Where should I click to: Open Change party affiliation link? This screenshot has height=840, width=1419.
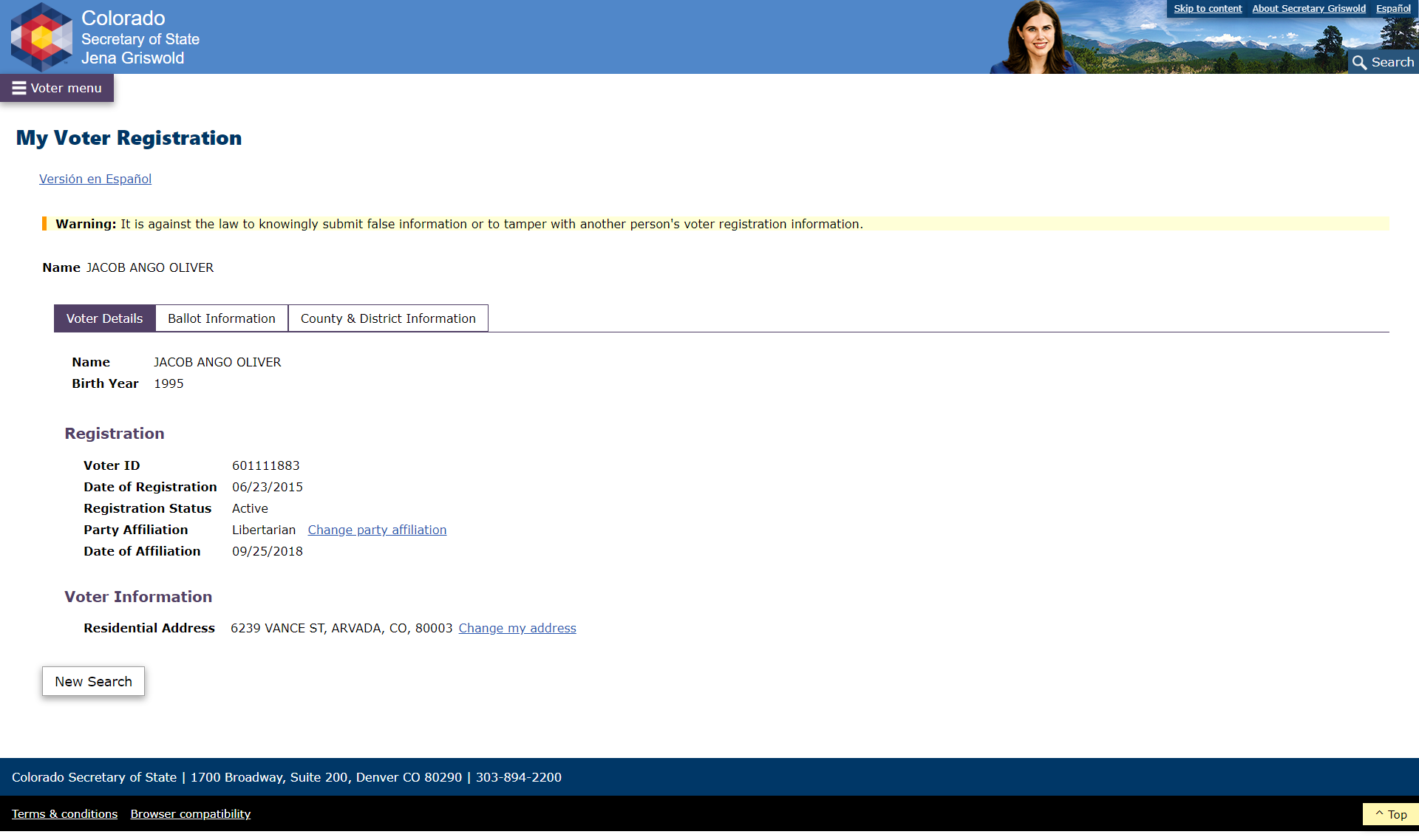pos(377,530)
